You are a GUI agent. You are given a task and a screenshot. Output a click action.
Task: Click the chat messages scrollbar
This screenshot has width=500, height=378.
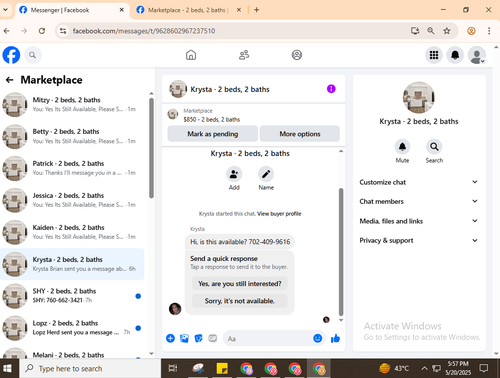(x=341, y=252)
